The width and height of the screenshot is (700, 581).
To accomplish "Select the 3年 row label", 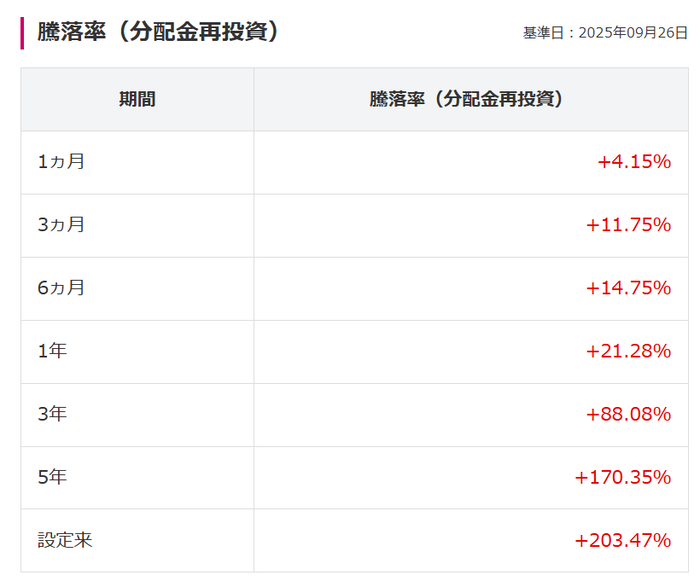I will (x=52, y=414).
